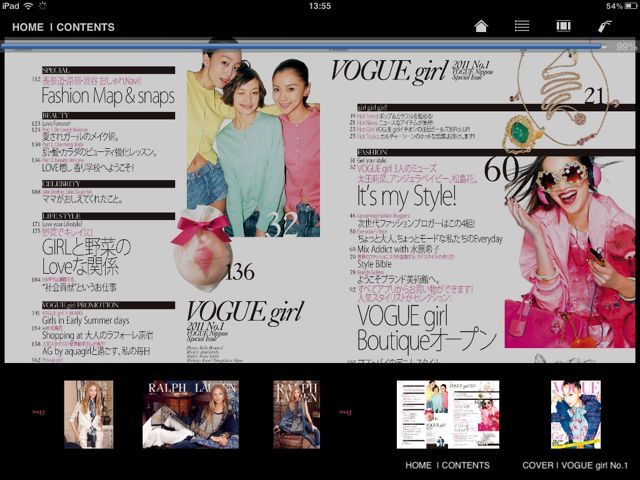Screen dimensions: 640x480
Task: Tap the 13:55 clock in the status bar
Action: tap(320, 6)
